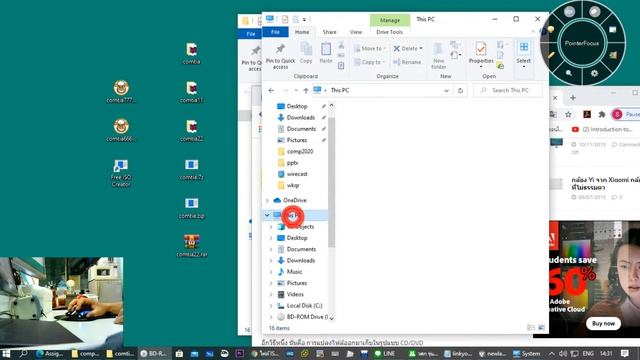640x360 pixels.
Task: Switch to the large icons view button
Action: pos(542,328)
